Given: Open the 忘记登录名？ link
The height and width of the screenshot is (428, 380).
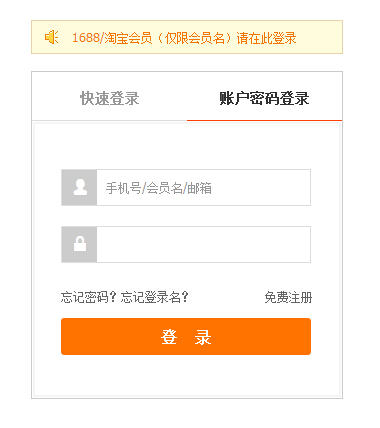Looking at the screenshot, I should coord(155,297).
